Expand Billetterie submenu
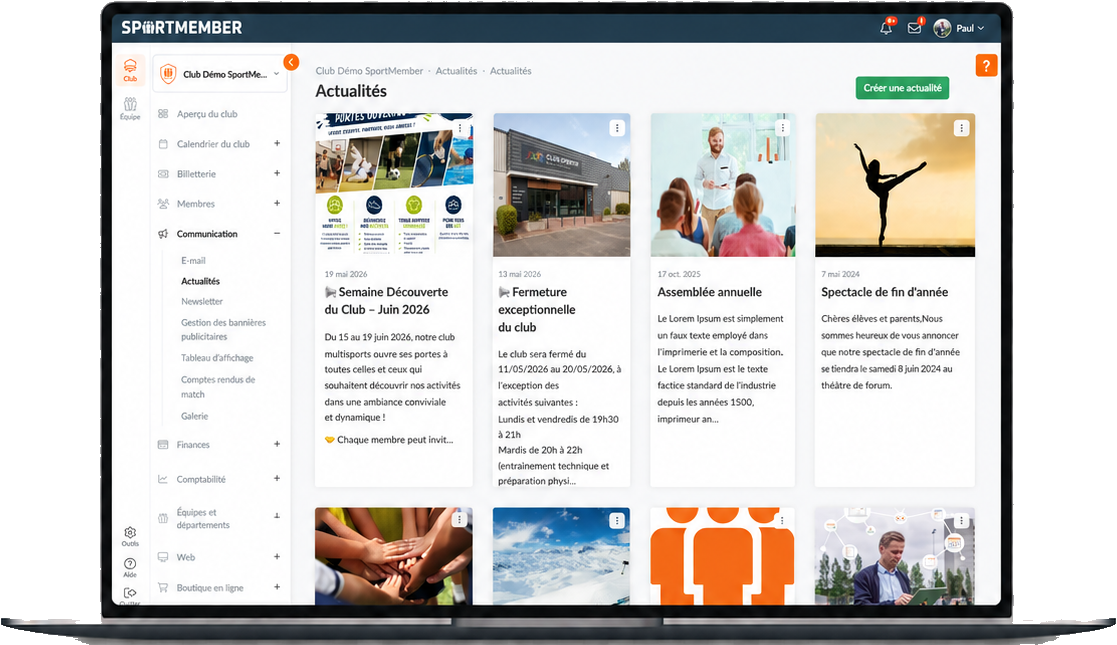 (x=277, y=173)
